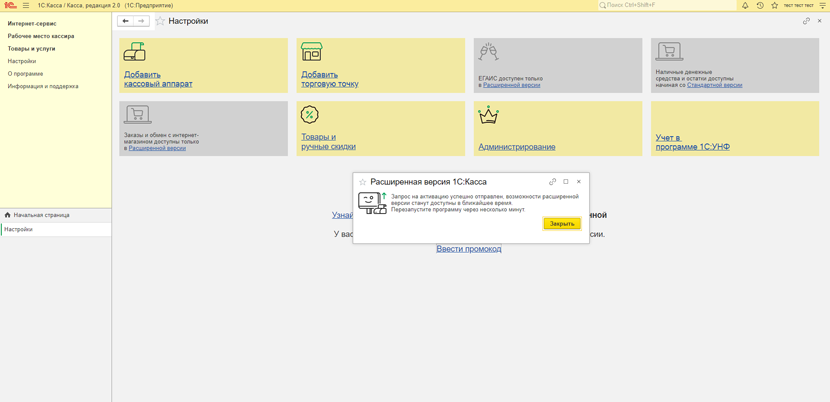Click the crown Администрирование icon
830x402 pixels.
(x=488, y=116)
